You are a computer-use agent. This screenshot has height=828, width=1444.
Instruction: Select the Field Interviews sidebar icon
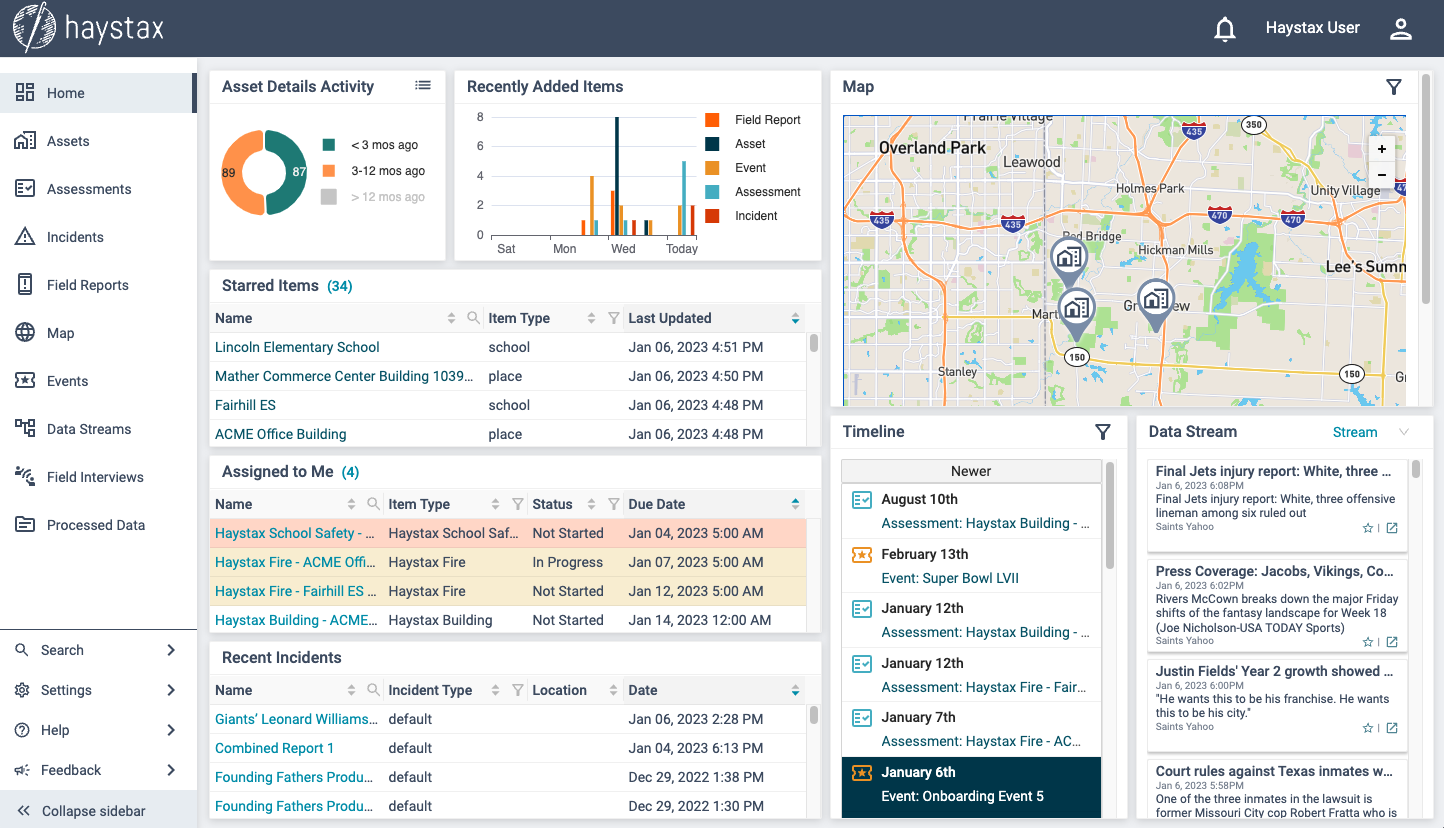coord(25,477)
